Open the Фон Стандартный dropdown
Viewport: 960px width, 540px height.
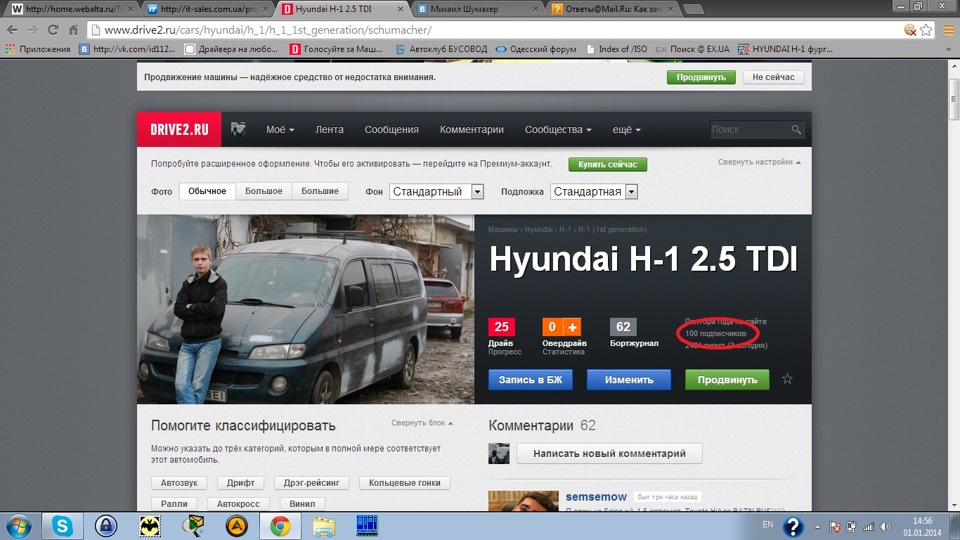click(x=437, y=192)
